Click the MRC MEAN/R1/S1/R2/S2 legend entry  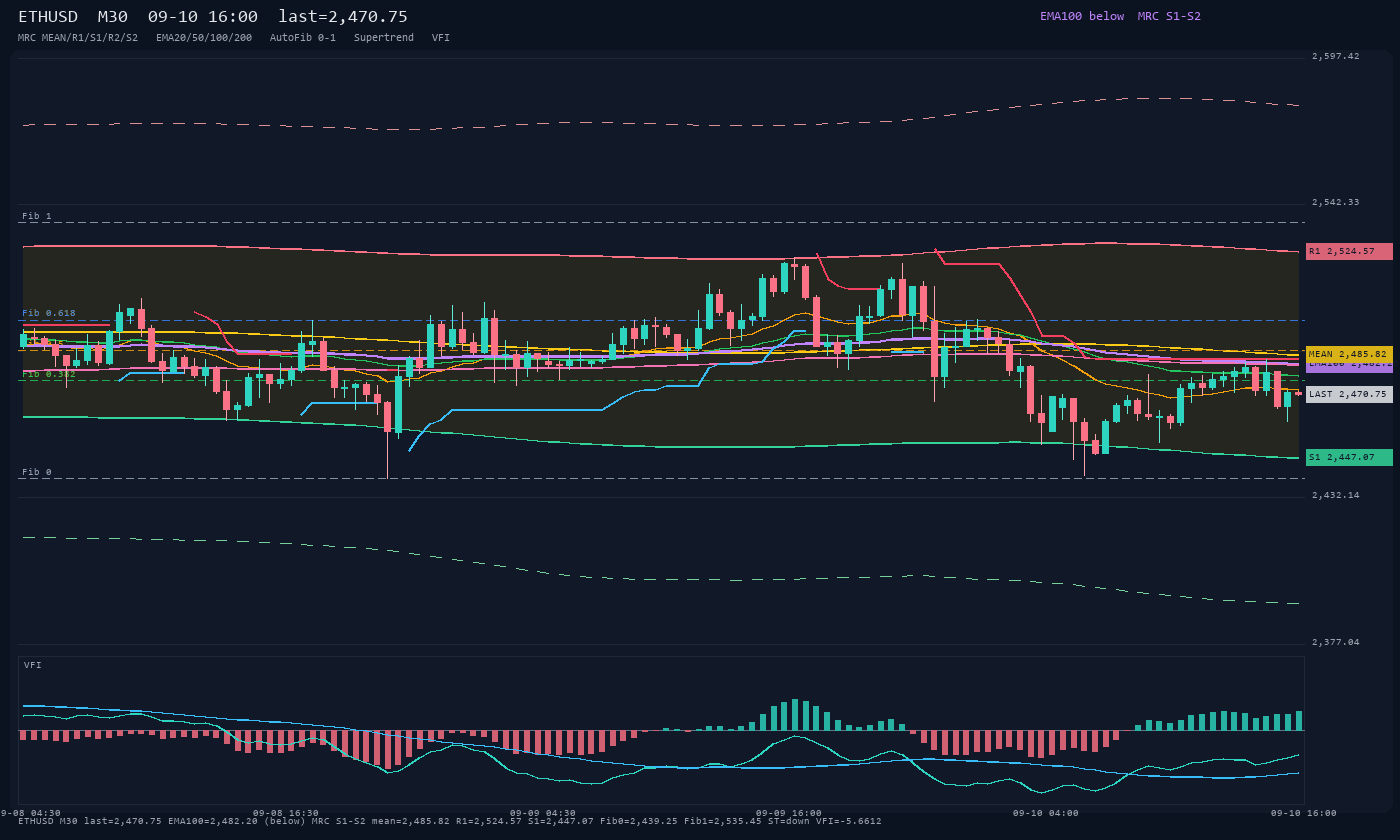coord(78,37)
